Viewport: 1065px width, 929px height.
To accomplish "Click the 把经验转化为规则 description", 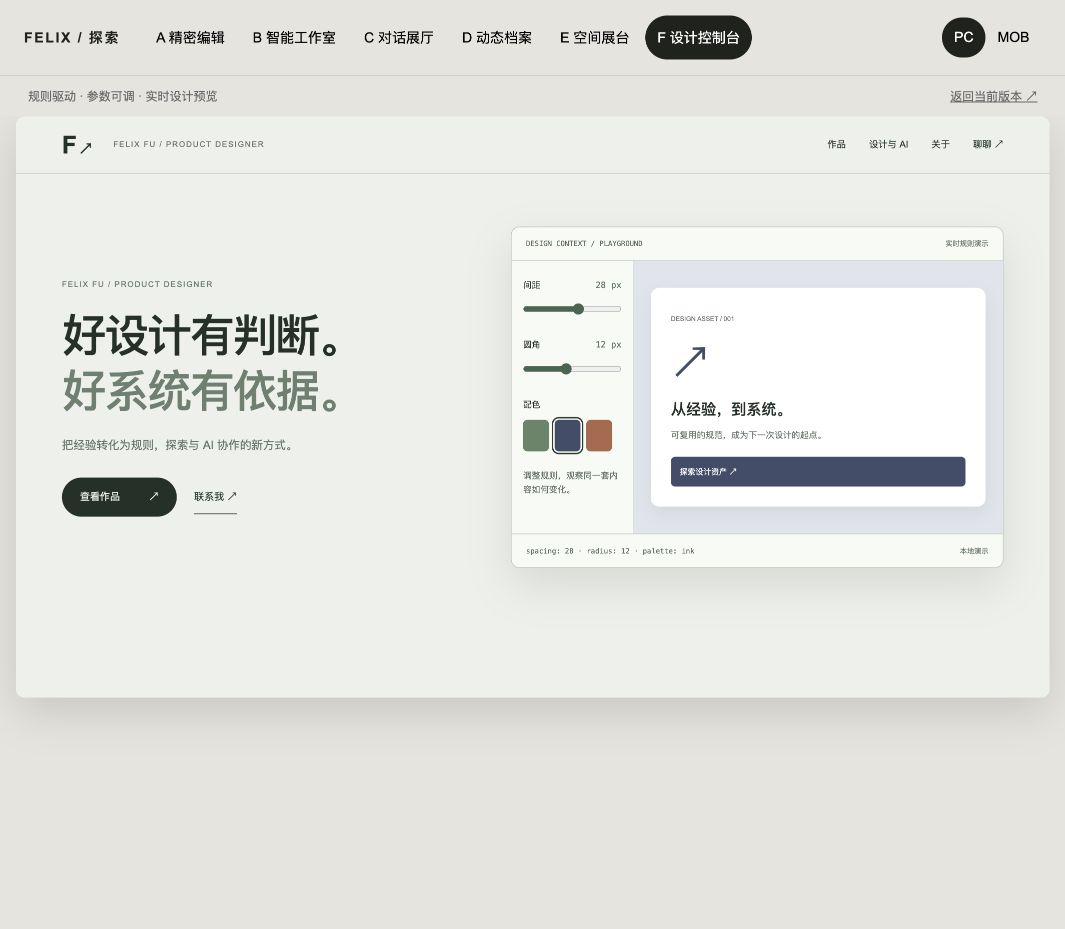I will point(177,445).
